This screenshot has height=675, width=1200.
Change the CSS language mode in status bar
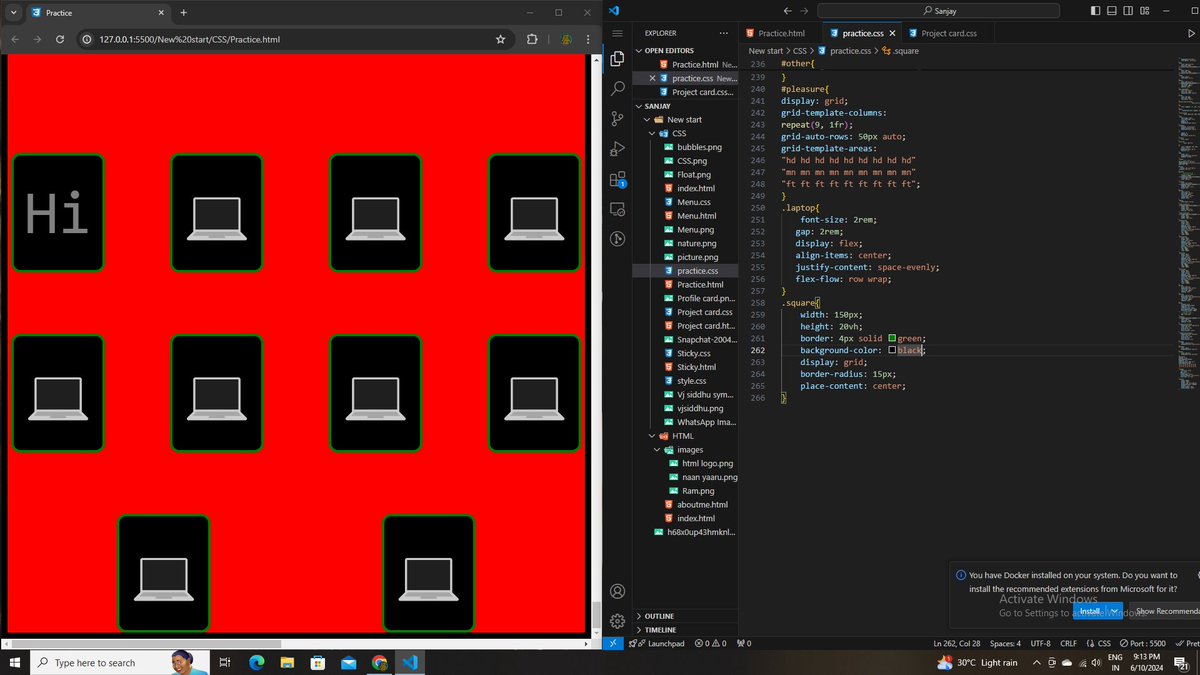(1104, 643)
